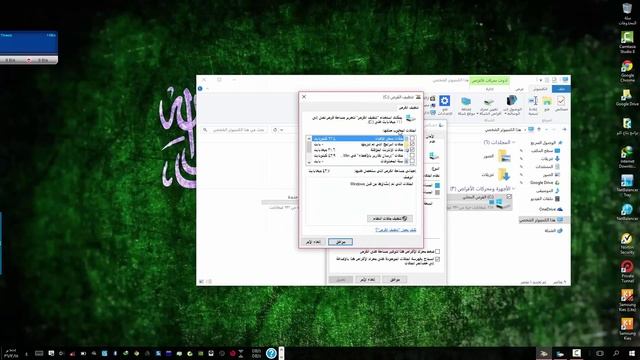Click the blue help question-mark taskbar icon
Screen dimensions: 640x360
point(271,353)
